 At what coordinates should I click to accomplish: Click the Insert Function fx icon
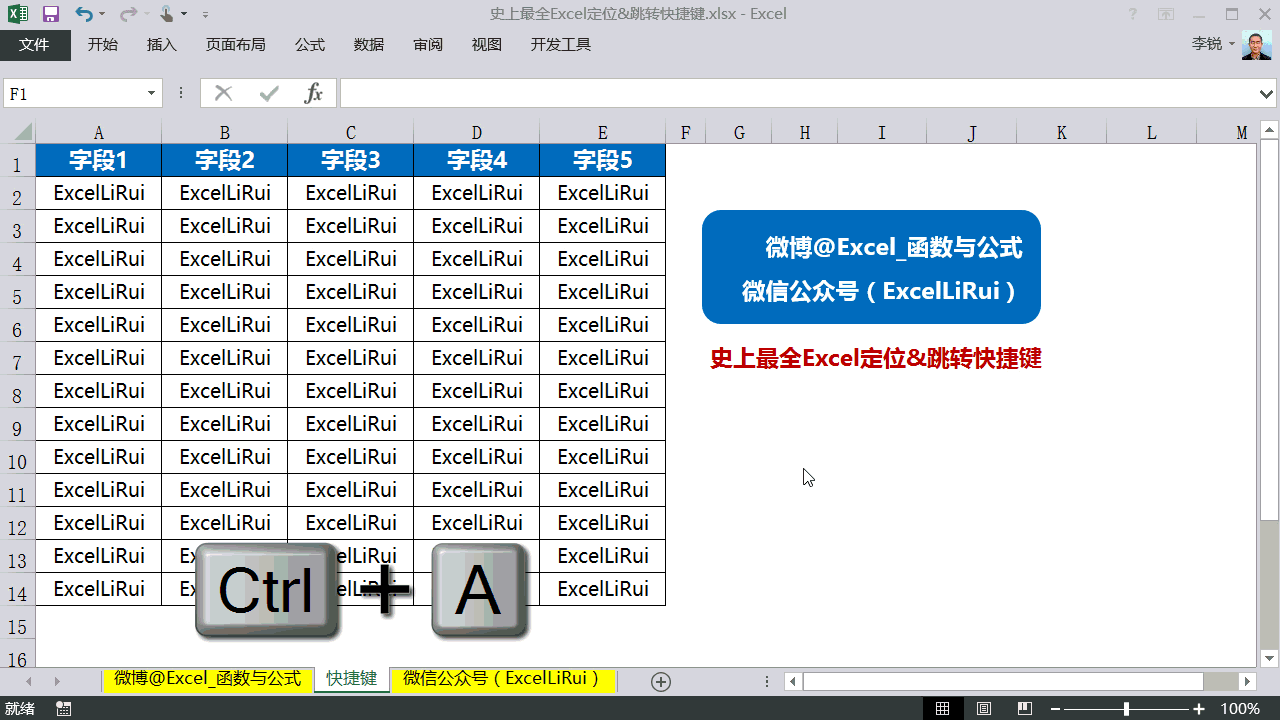[314, 93]
